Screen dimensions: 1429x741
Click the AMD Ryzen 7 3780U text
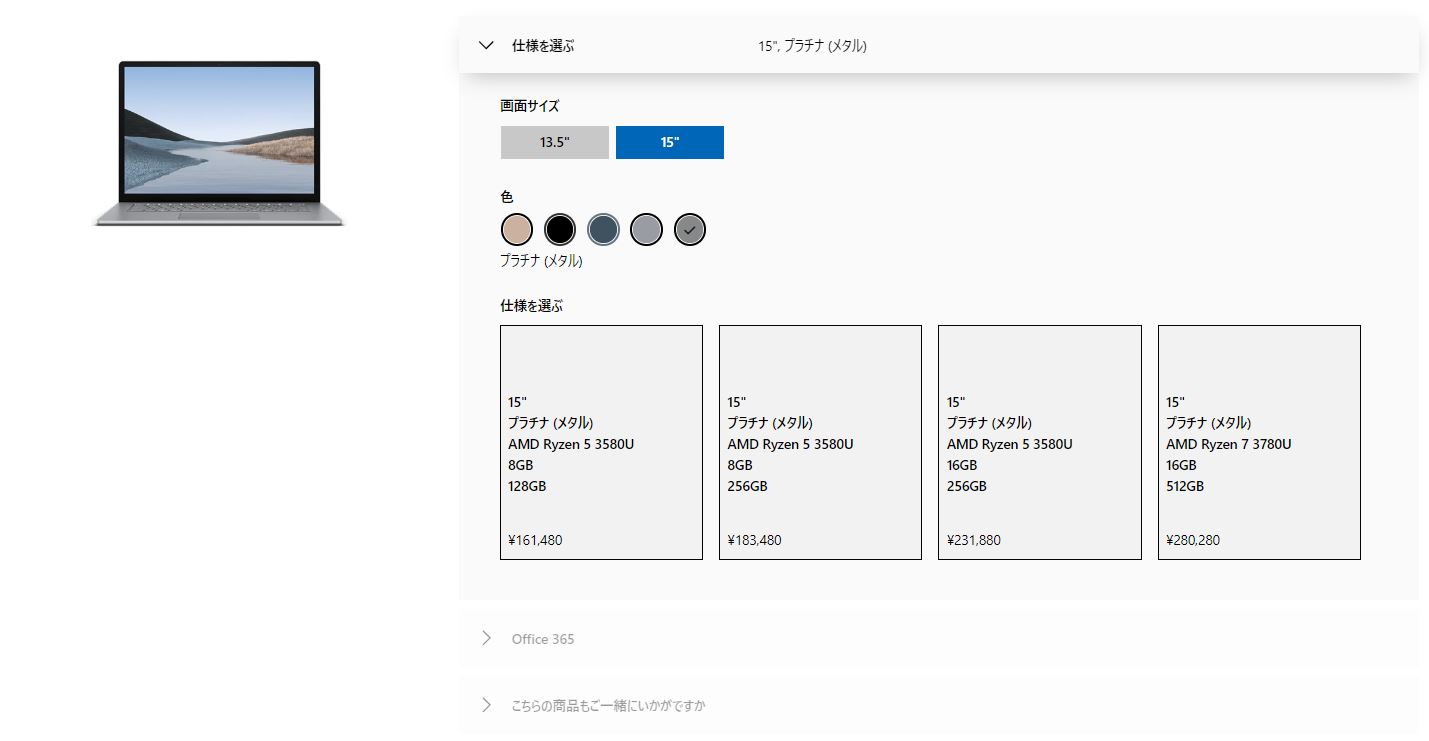pos(1229,444)
